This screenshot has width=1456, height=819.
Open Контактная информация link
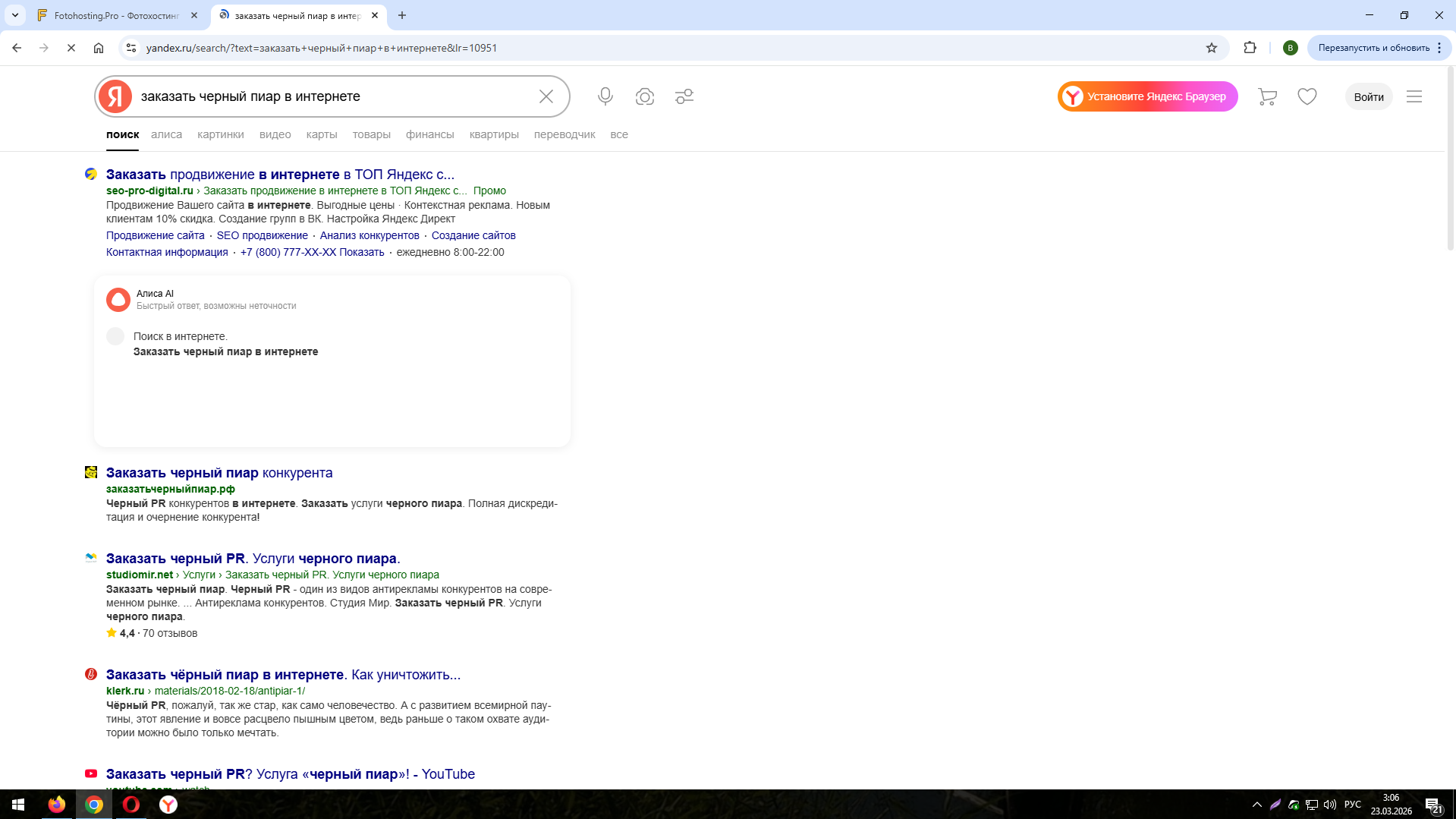point(167,252)
